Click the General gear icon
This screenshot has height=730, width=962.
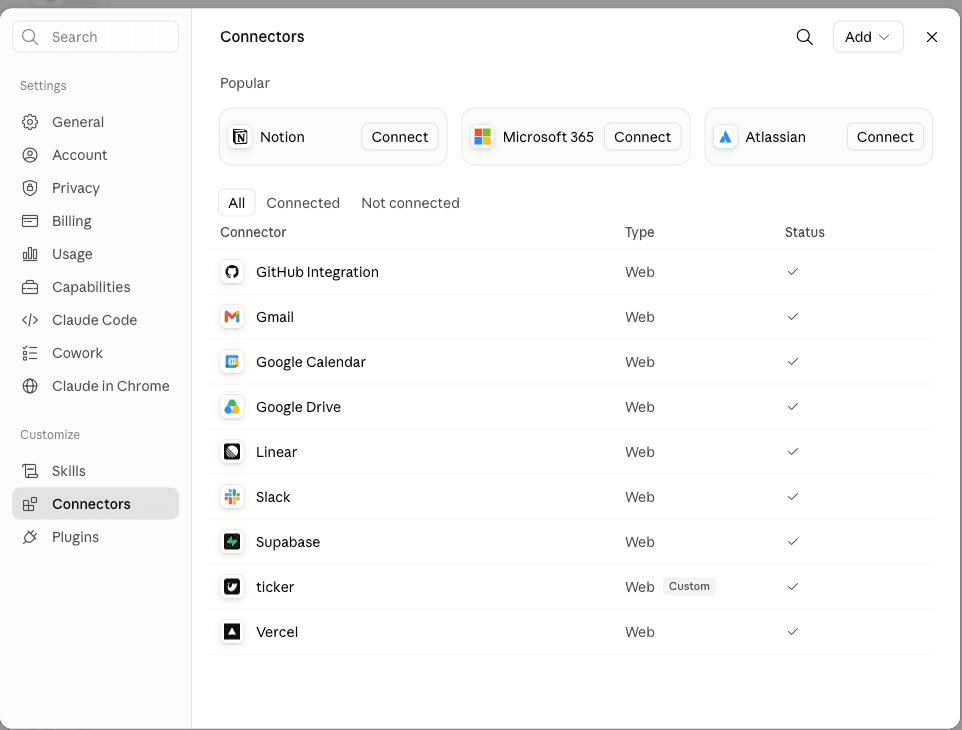point(30,122)
